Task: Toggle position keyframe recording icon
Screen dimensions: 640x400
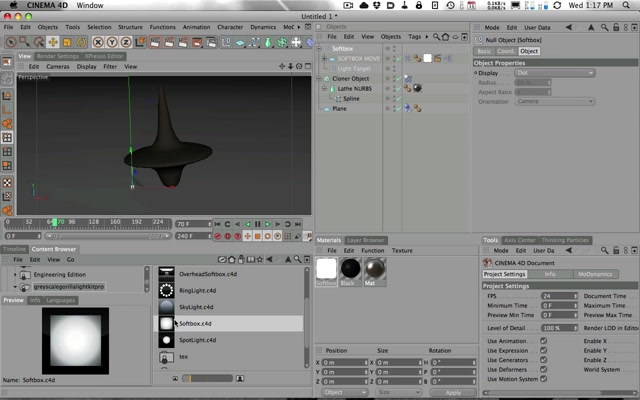Action: coord(247,236)
